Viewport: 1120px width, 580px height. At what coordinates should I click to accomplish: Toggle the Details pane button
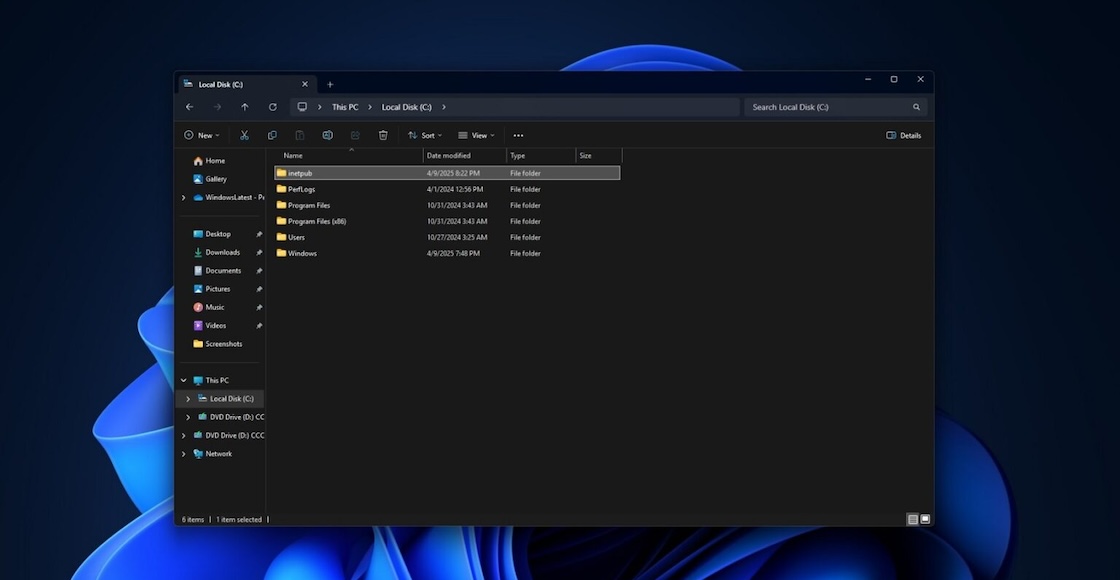pos(904,135)
